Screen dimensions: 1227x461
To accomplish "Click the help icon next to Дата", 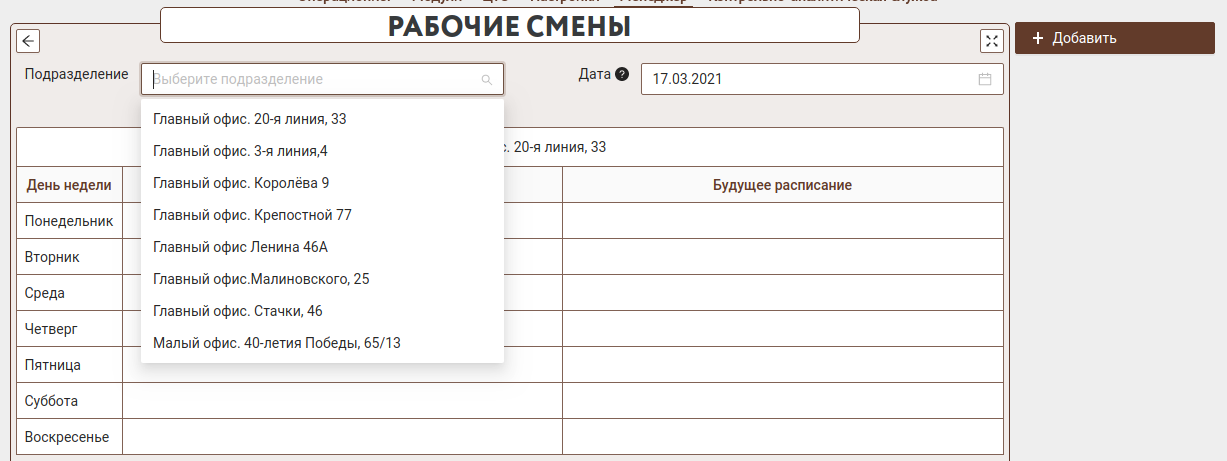I will coord(622,74).
